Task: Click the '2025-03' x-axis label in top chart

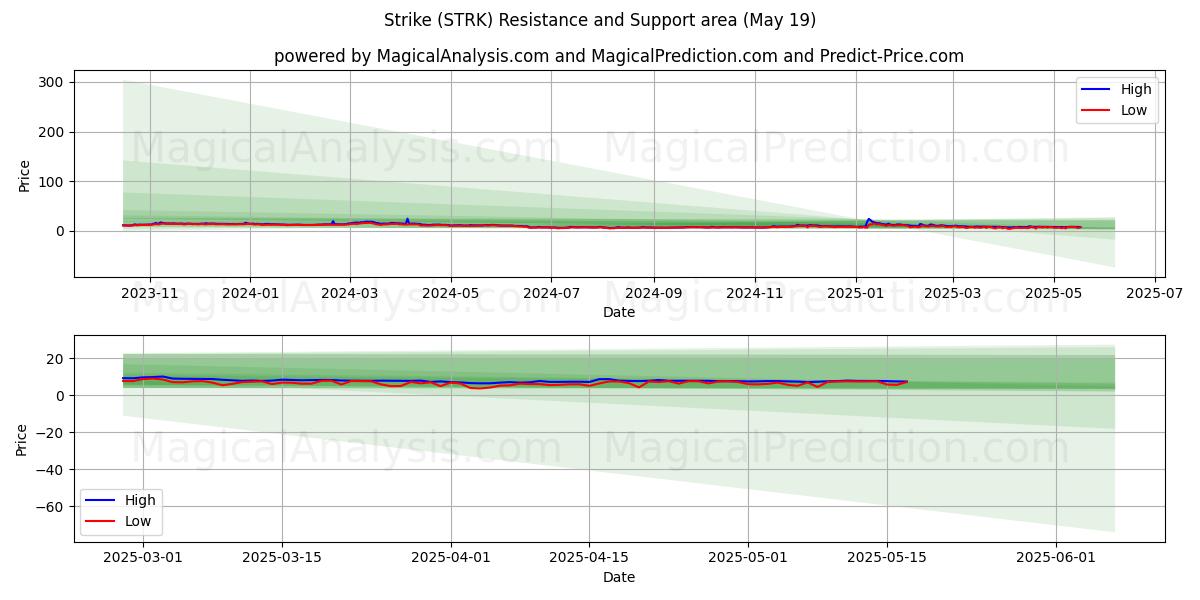Action: [x=952, y=295]
